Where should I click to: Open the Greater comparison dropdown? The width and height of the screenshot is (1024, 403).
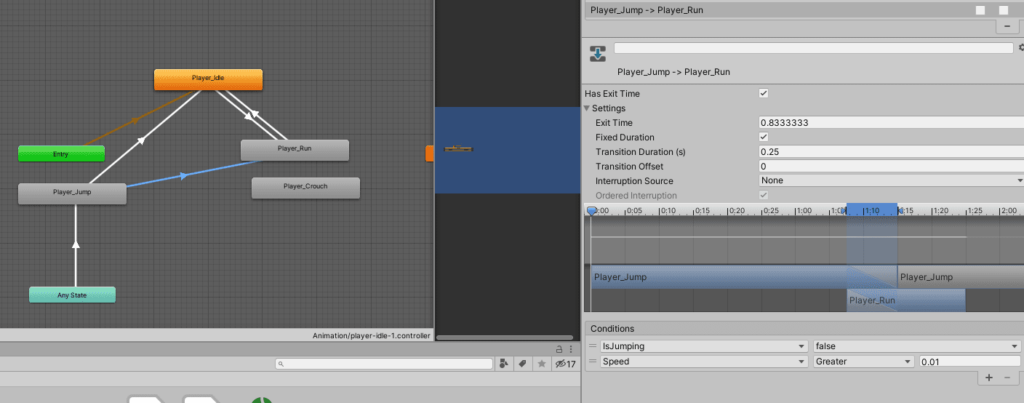pyautogui.click(x=863, y=360)
